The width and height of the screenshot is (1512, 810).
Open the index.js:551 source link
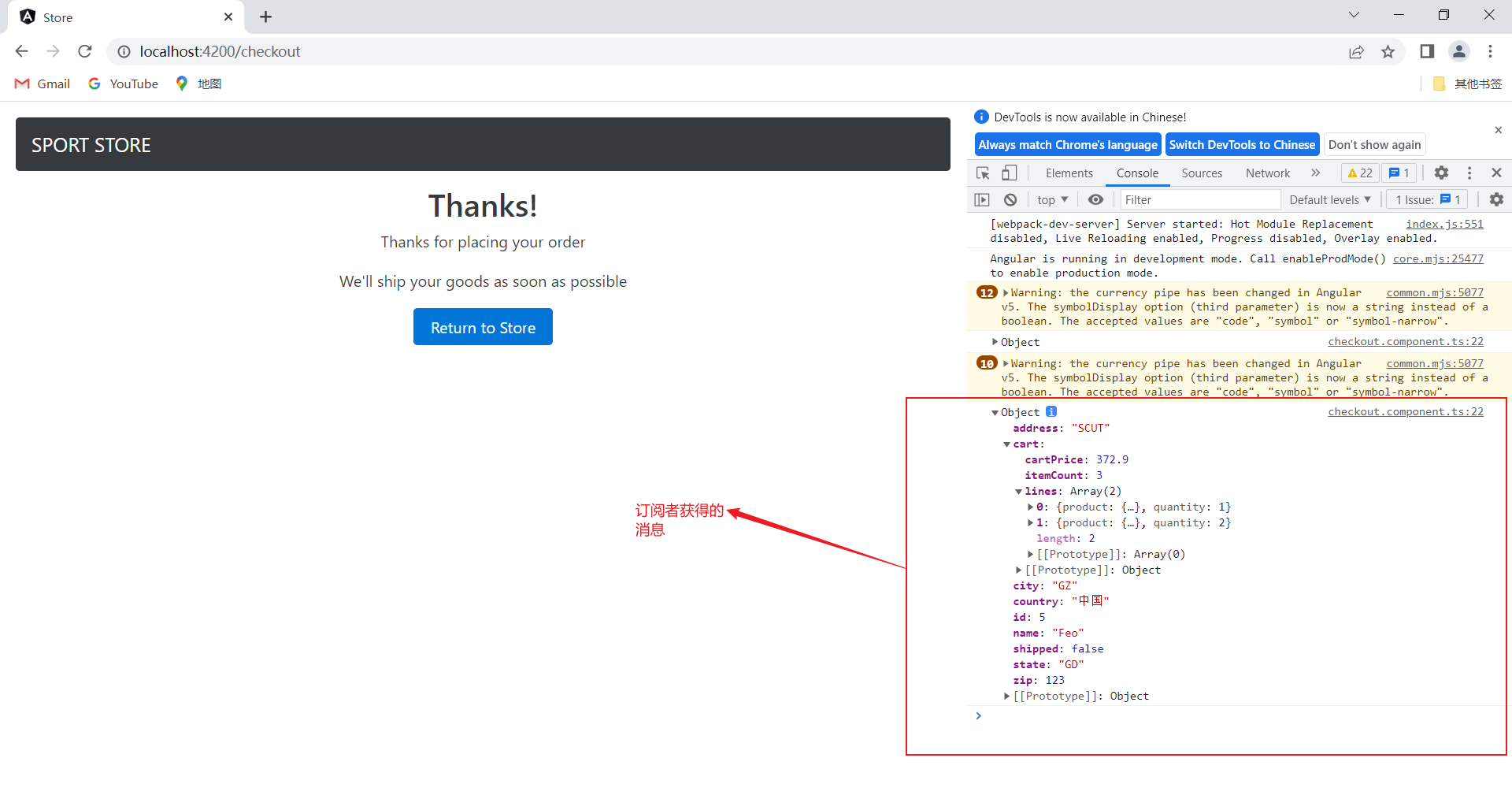[1444, 225]
